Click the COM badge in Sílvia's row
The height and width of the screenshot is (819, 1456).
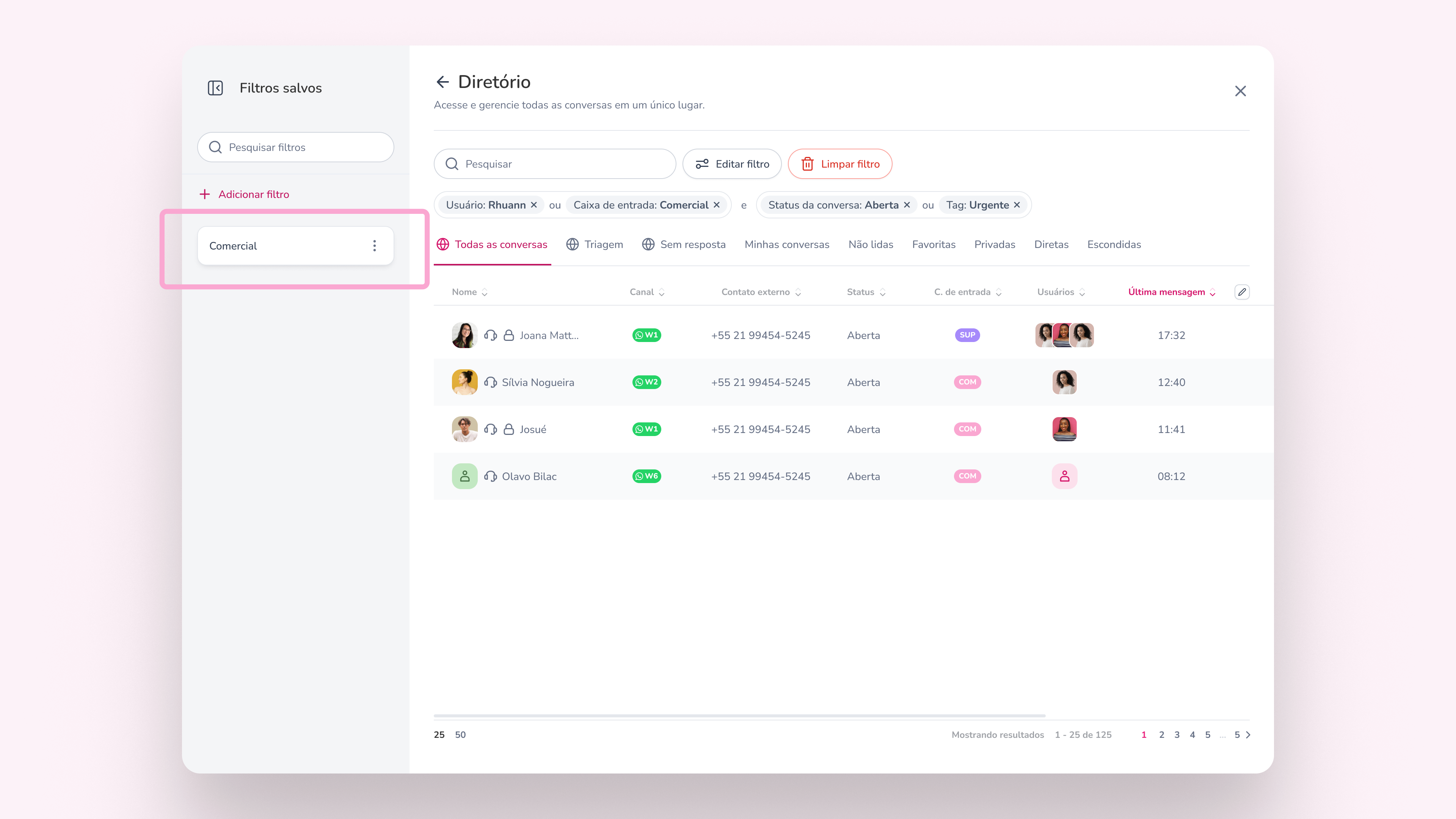point(967,382)
